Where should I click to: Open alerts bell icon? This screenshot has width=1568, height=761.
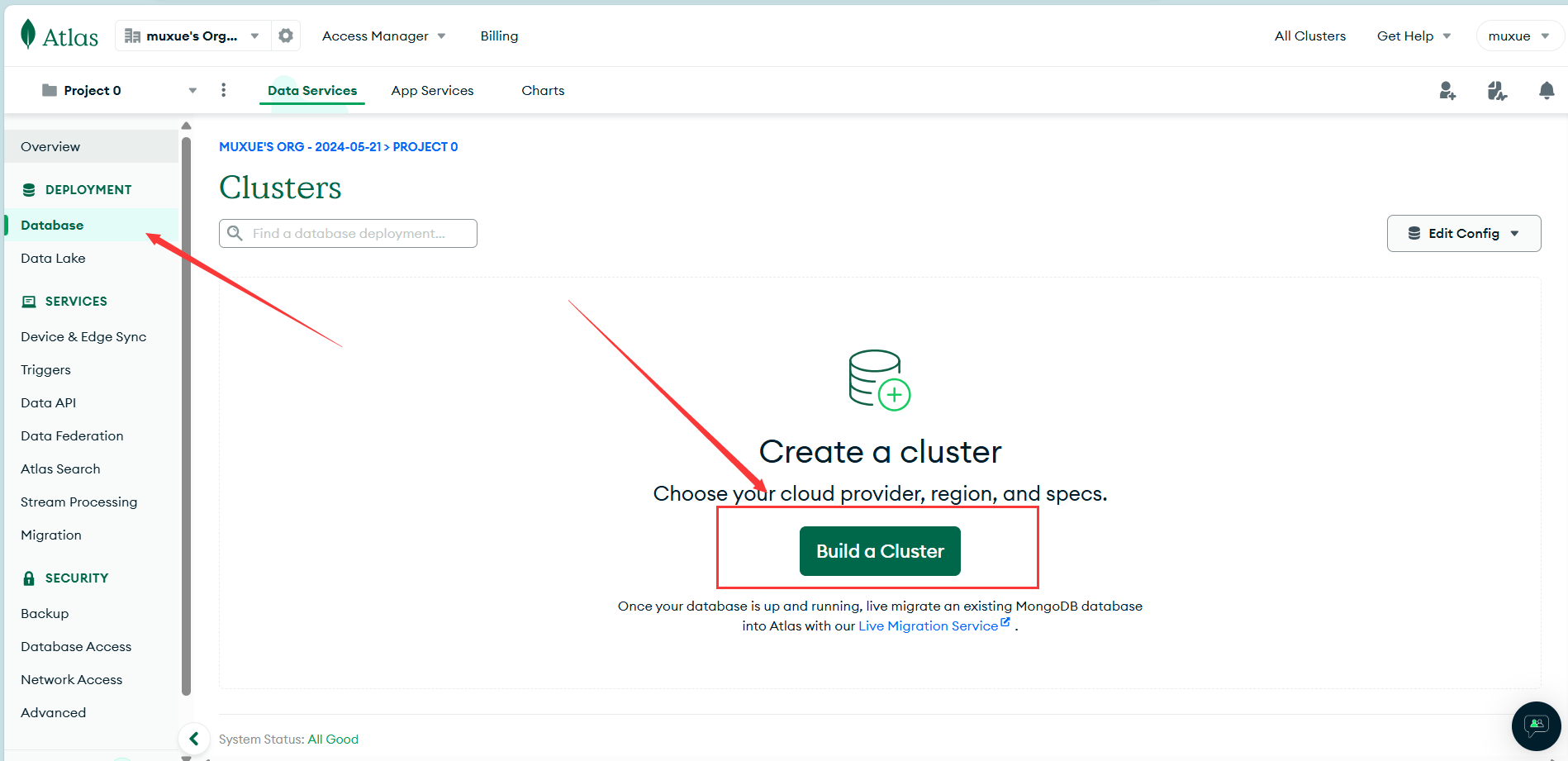click(1547, 90)
